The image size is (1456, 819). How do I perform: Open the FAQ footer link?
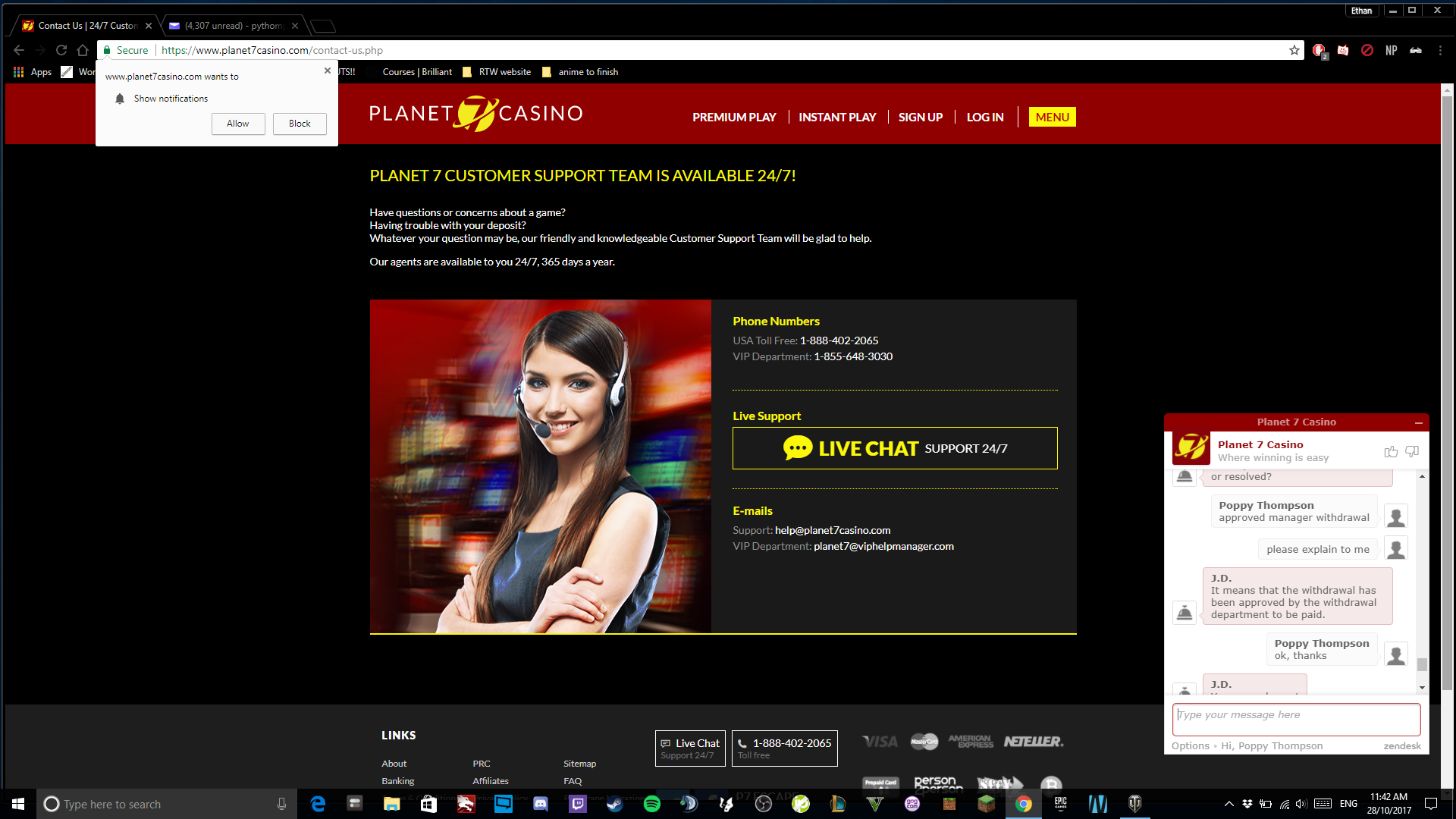pos(573,781)
